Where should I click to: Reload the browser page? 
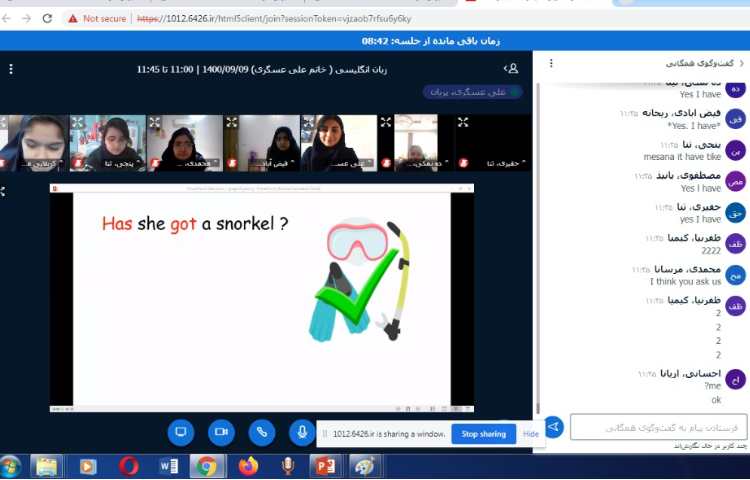(x=47, y=18)
